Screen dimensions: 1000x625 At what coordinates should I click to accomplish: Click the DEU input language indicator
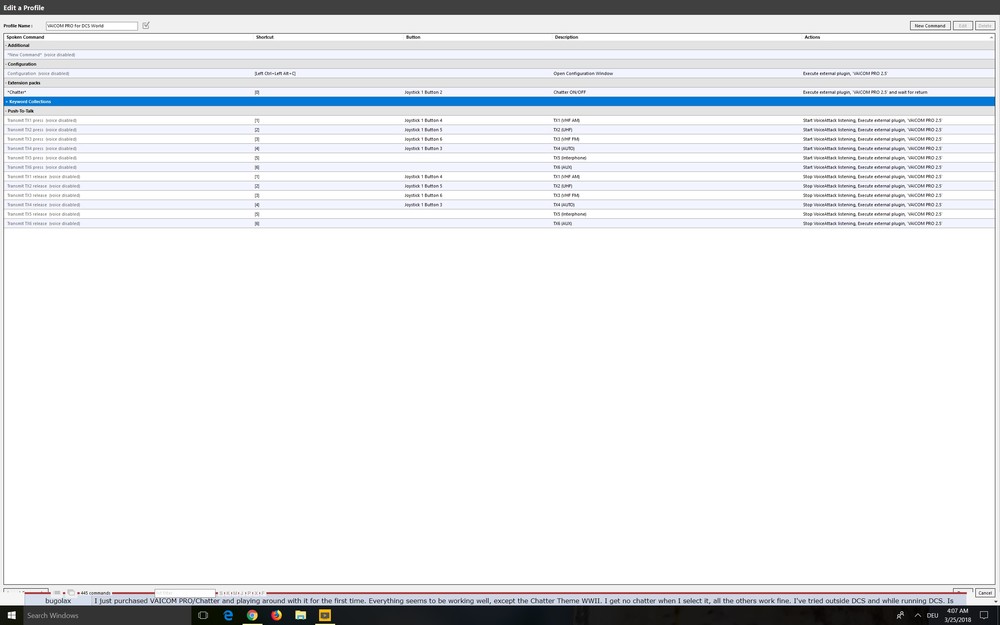tap(932, 615)
